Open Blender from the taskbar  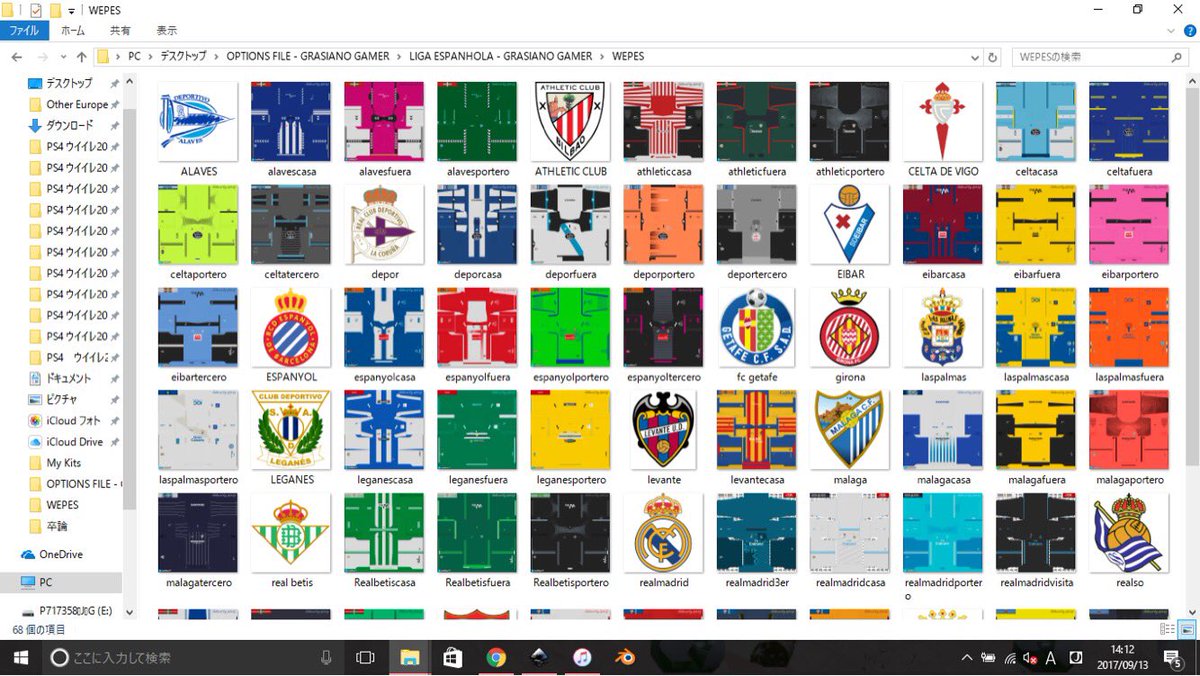click(x=625, y=657)
